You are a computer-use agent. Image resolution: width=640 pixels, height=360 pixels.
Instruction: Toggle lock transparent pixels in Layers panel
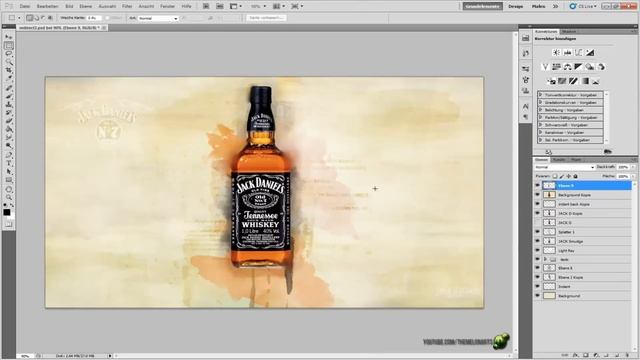pyautogui.click(x=555, y=176)
